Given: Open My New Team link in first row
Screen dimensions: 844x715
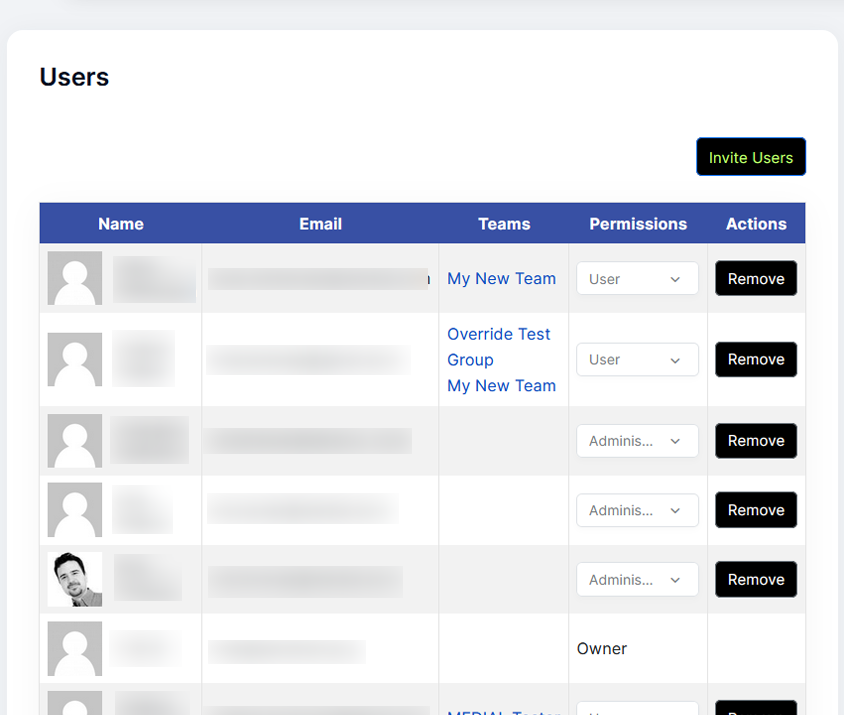Looking at the screenshot, I should [x=501, y=278].
